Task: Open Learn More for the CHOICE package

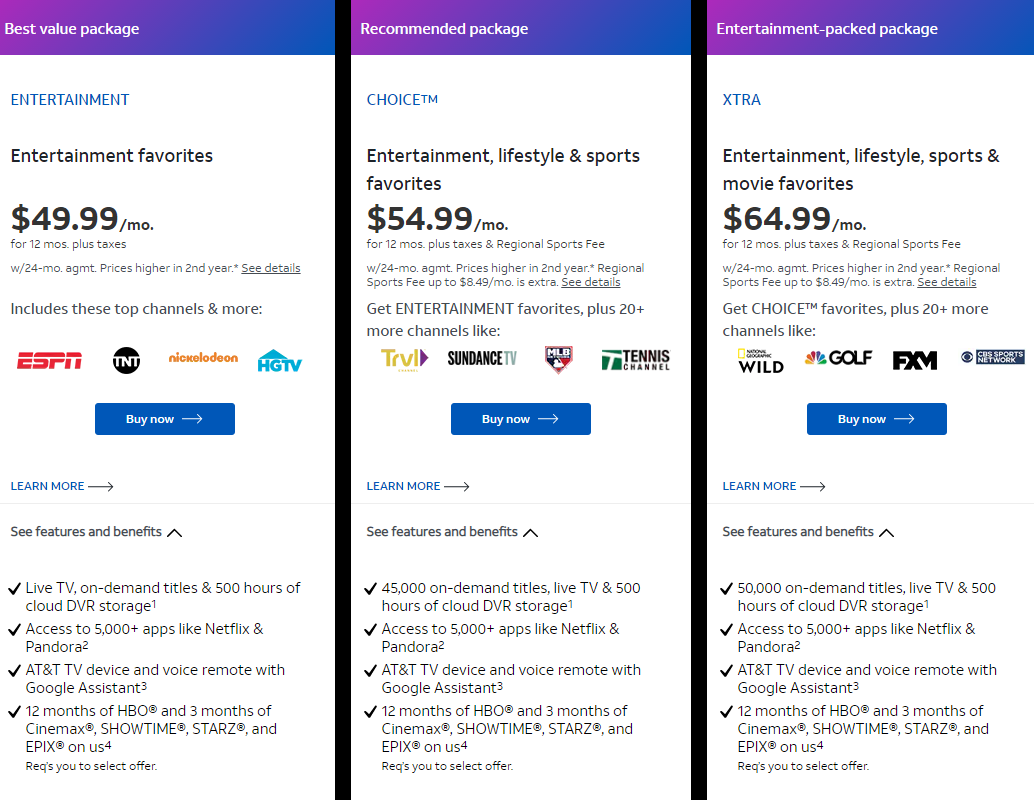Action: coord(418,486)
